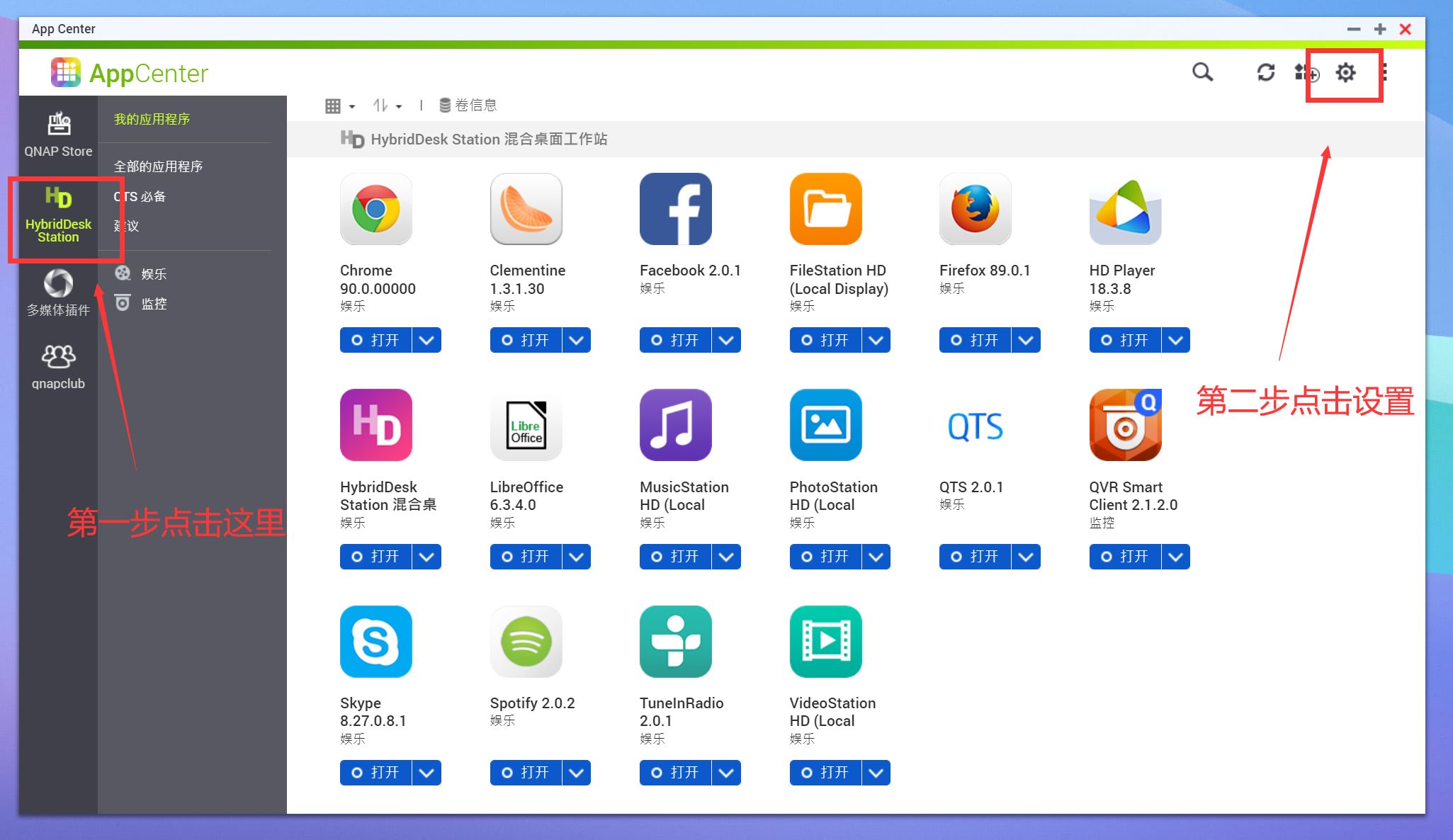Expand dropdown arrow beside Clementine 打开

pyautogui.click(x=577, y=340)
